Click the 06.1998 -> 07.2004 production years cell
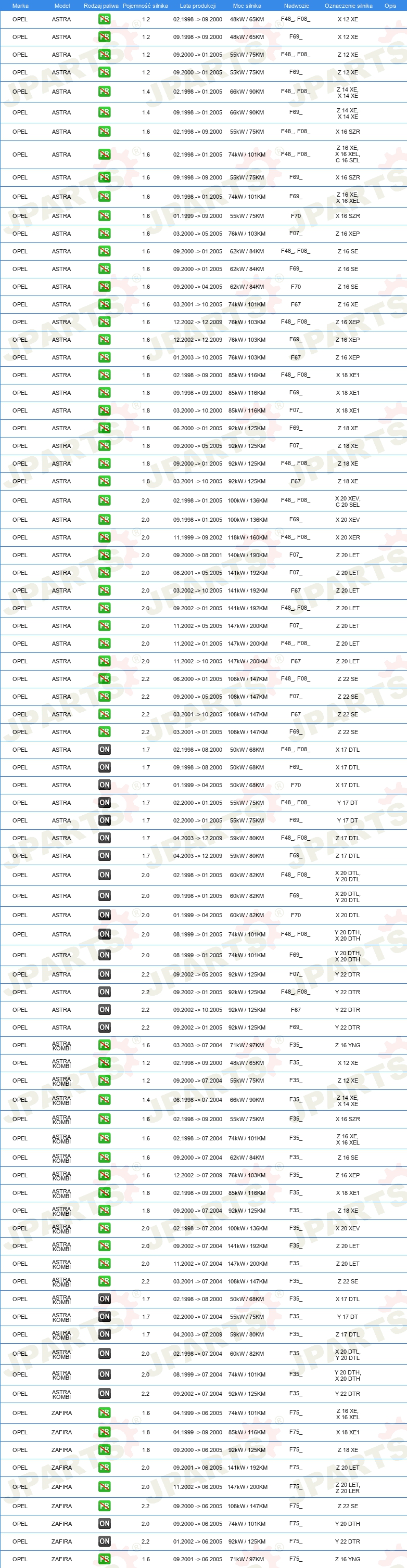407x1568 pixels. pos(197,1100)
